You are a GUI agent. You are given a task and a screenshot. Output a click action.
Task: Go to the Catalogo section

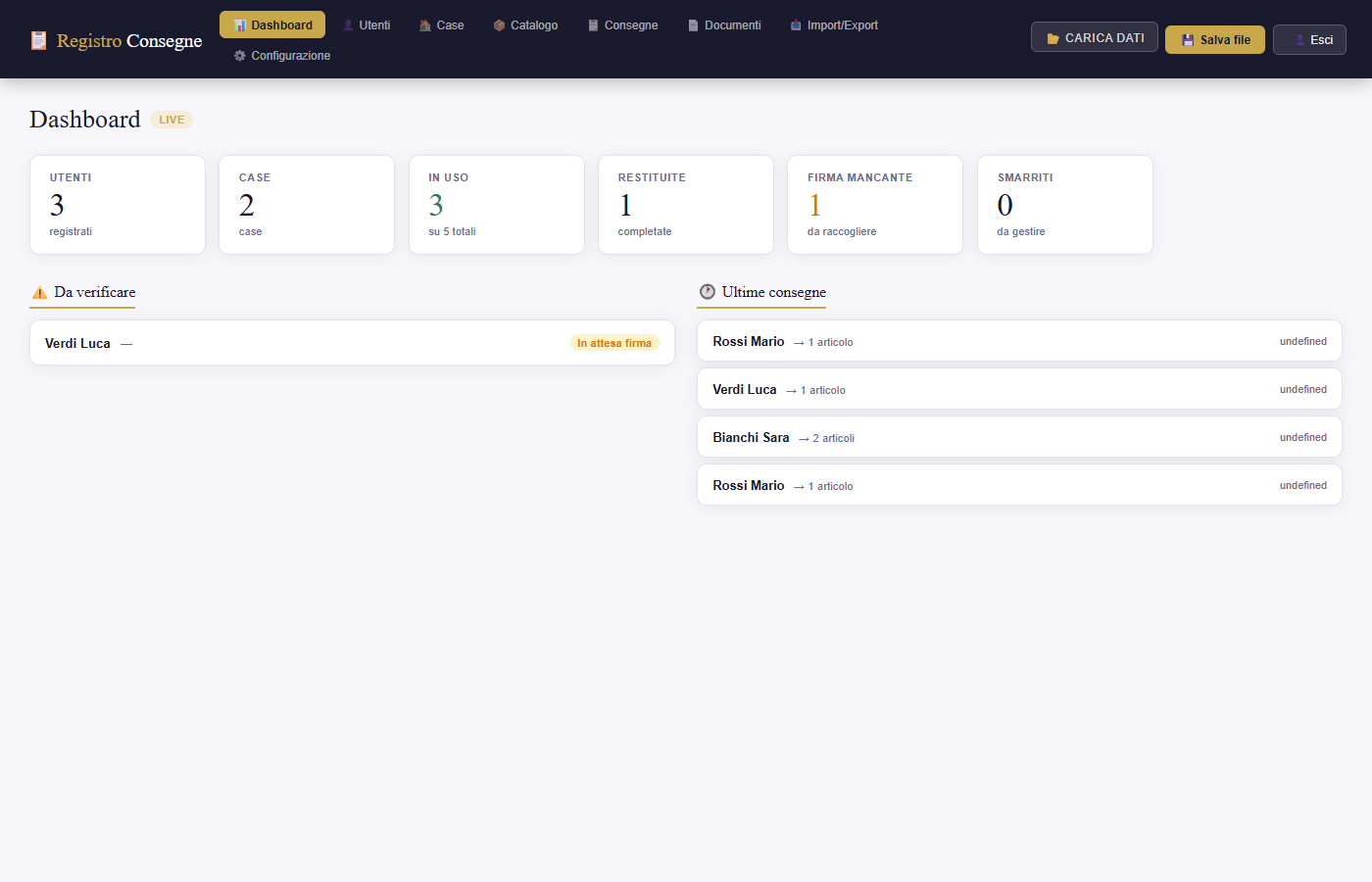[x=525, y=25]
